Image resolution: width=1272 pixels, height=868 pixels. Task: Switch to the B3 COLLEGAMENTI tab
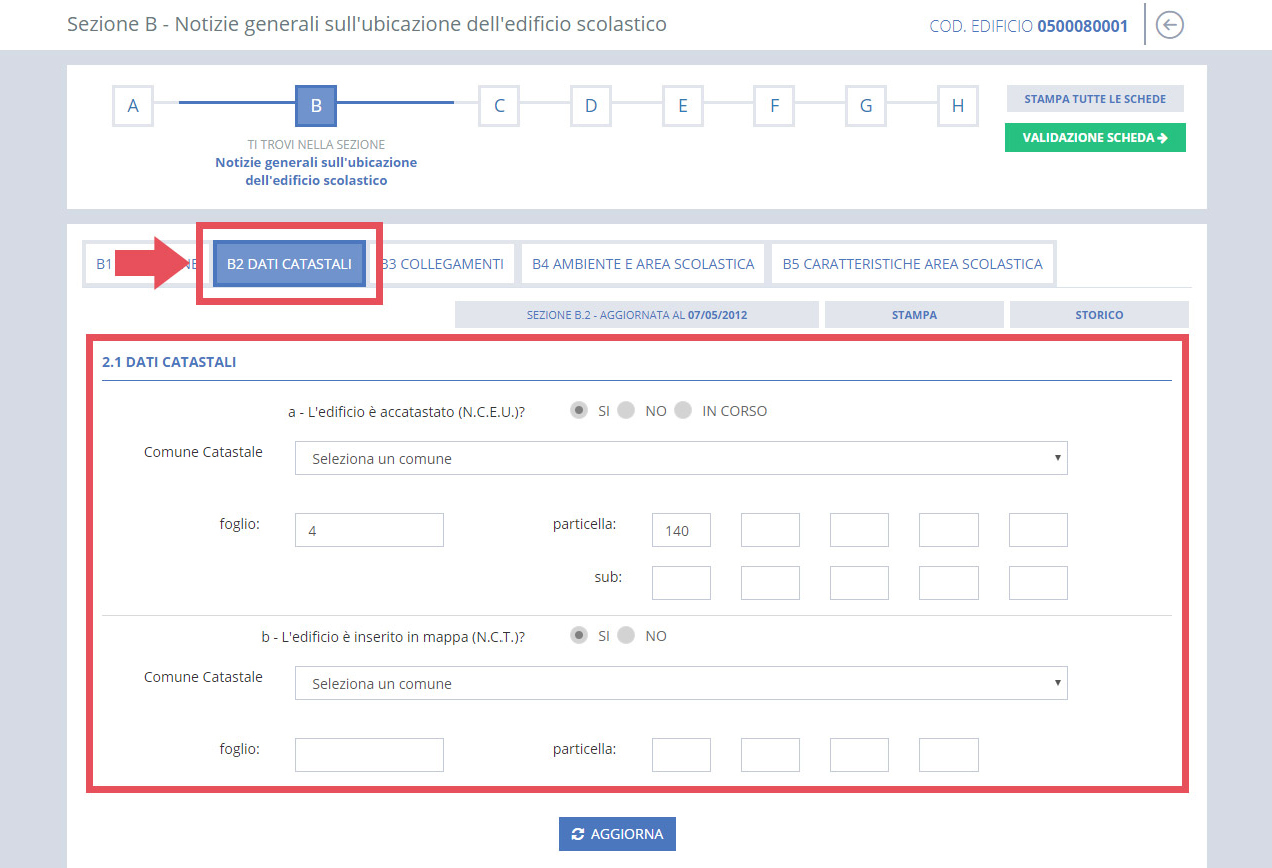(444, 263)
